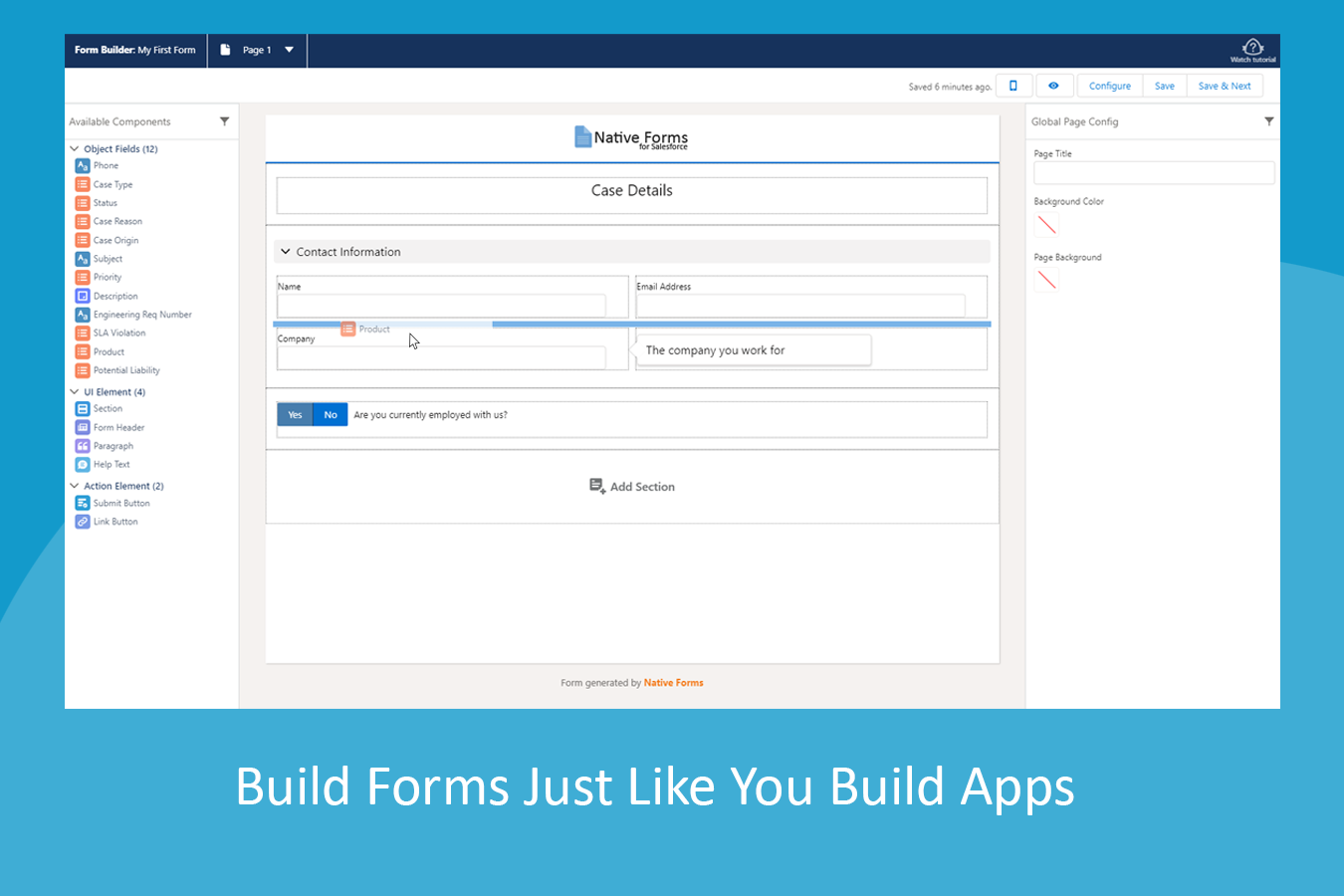Pick the Background Color swatch
The width and height of the screenshot is (1344, 896).
(1046, 225)
